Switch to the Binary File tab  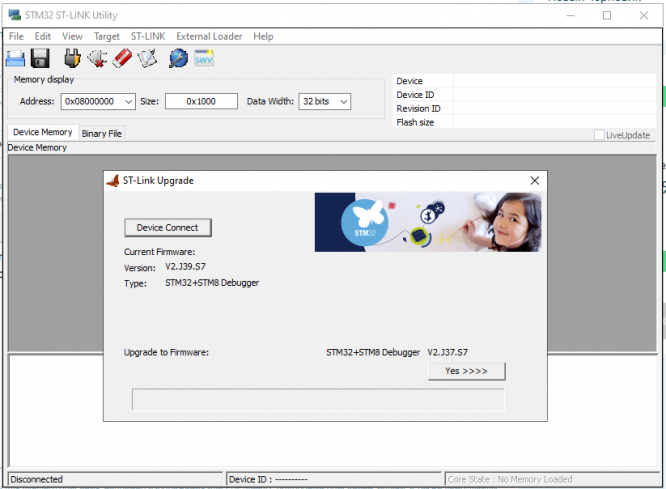[x=102, y=133]
